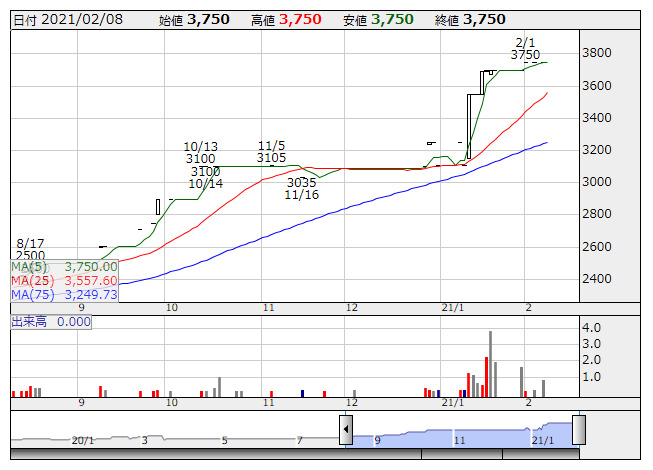The width and height of the screenshot is (653, 470).
Task: Click the left range slider handle
Action: (x=346, y=432)
